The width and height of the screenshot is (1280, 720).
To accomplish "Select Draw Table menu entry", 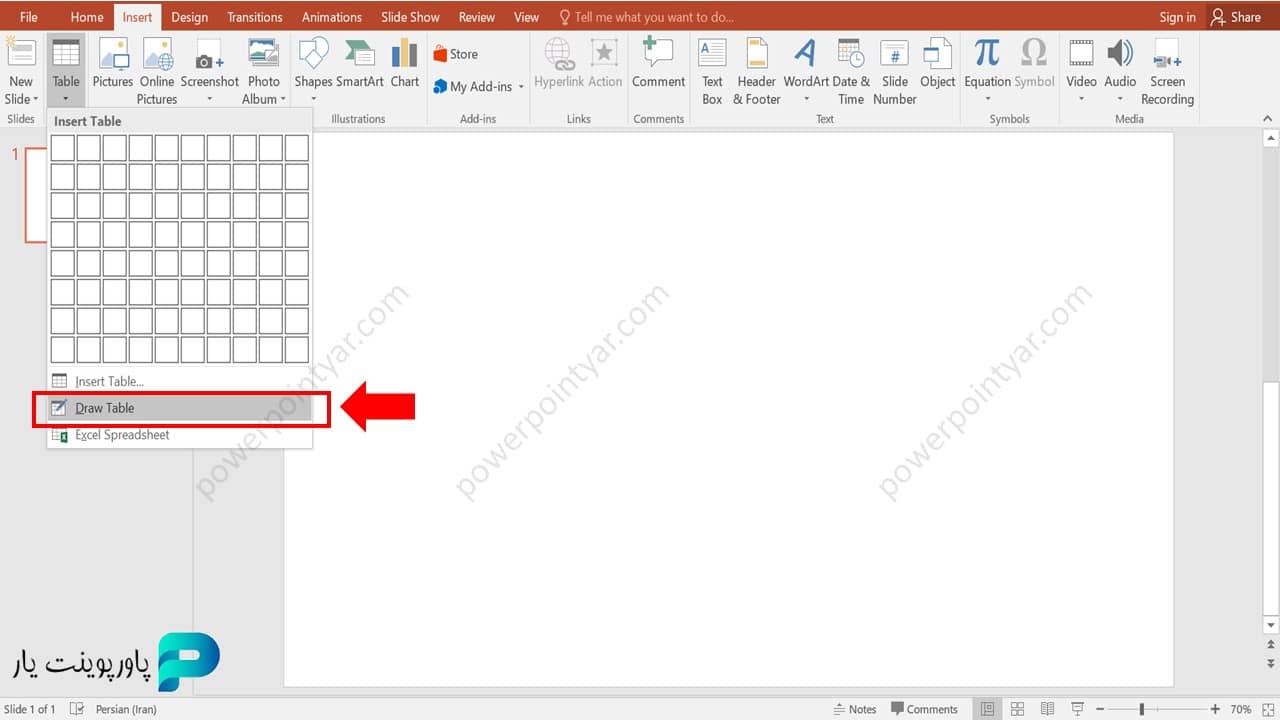I will coord(180,408).
